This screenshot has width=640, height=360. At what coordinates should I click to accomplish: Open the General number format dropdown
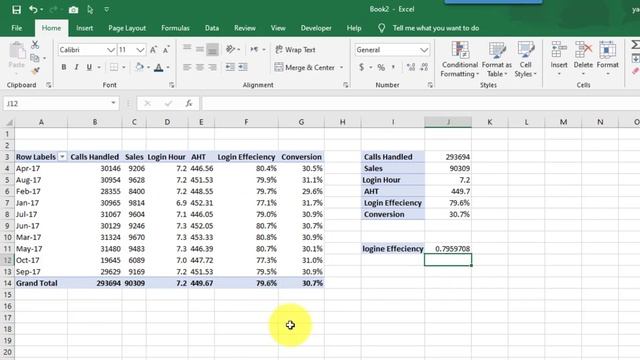click(x=424, y=50)
